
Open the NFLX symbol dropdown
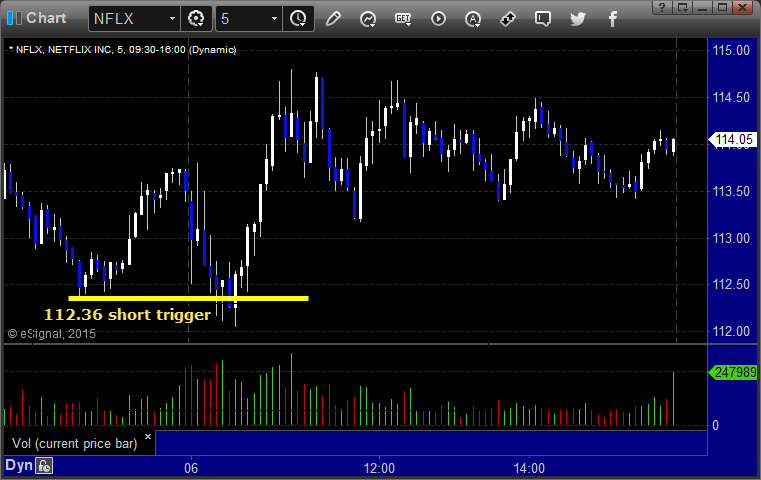click(x=172, y=18)
